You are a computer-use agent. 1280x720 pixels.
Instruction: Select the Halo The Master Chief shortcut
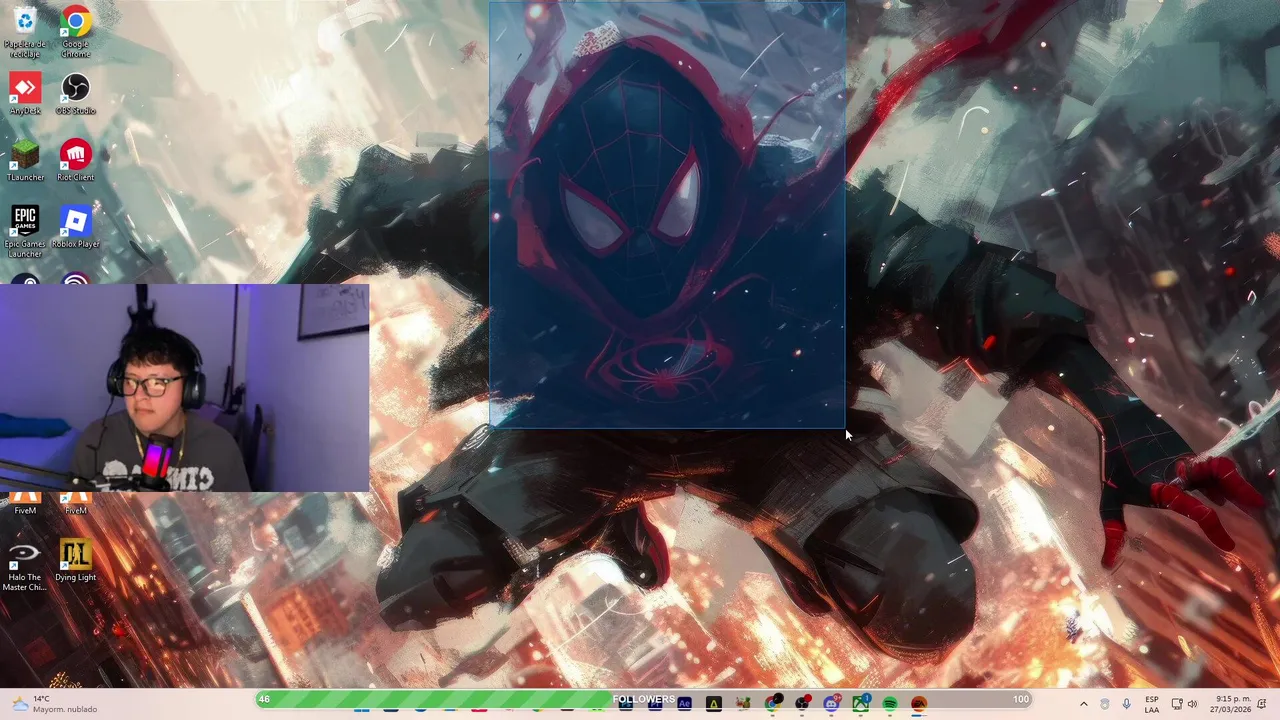tap(24, 566)
